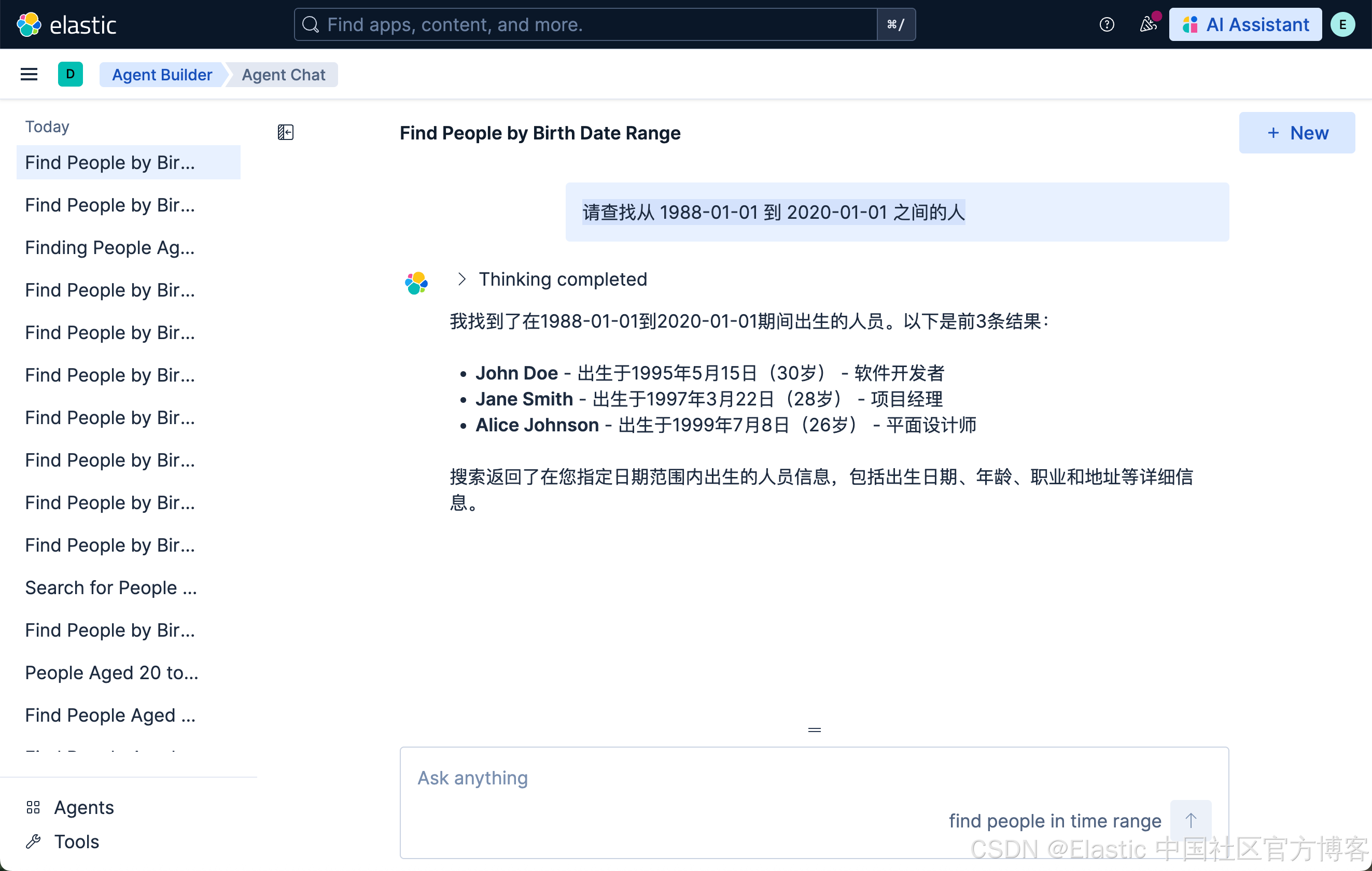
Task: Collapse the conversation sidebar panel
Action: click(x=286, y=133)
